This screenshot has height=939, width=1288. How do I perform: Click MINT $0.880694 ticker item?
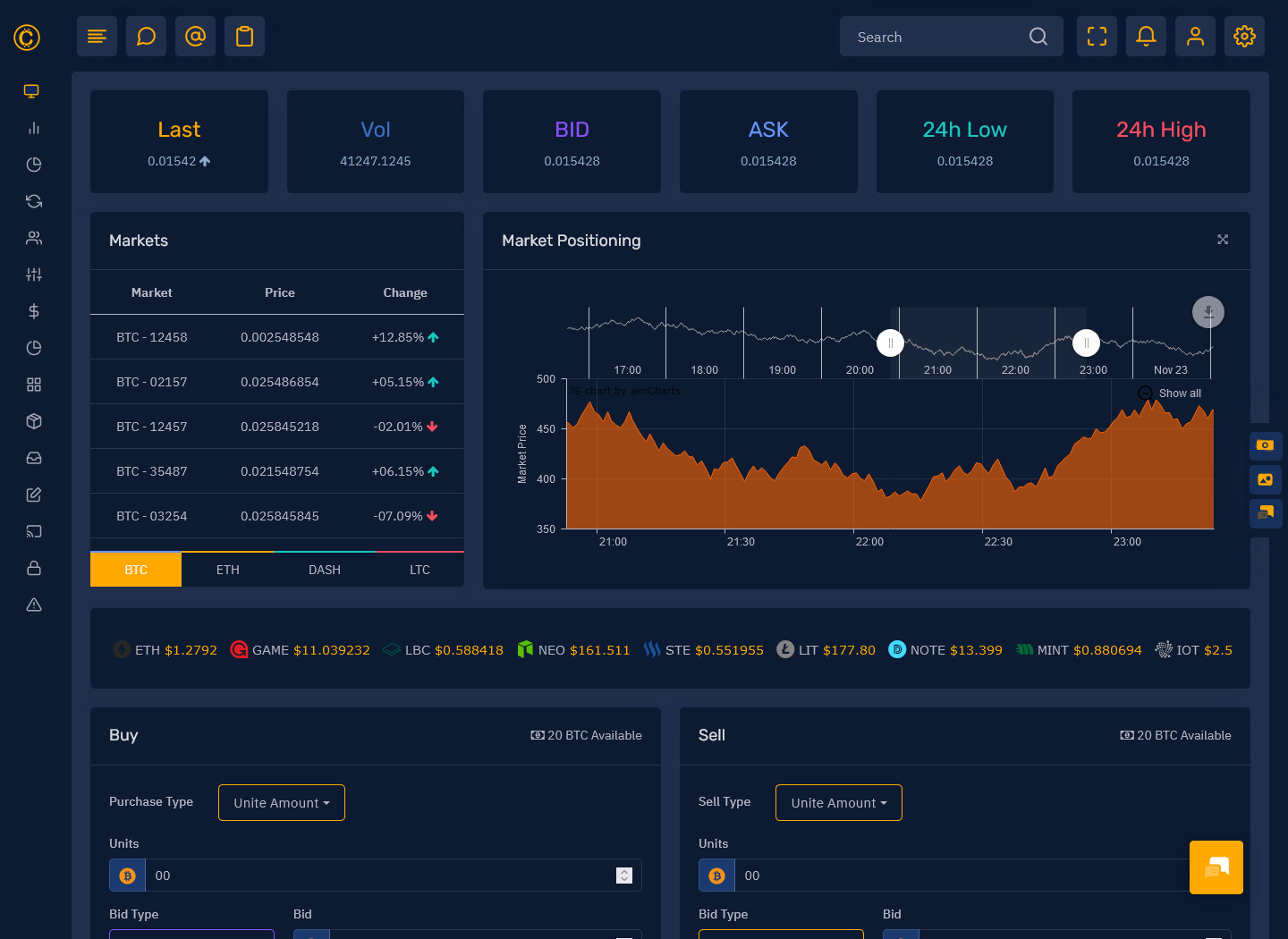pos(1079,650)
